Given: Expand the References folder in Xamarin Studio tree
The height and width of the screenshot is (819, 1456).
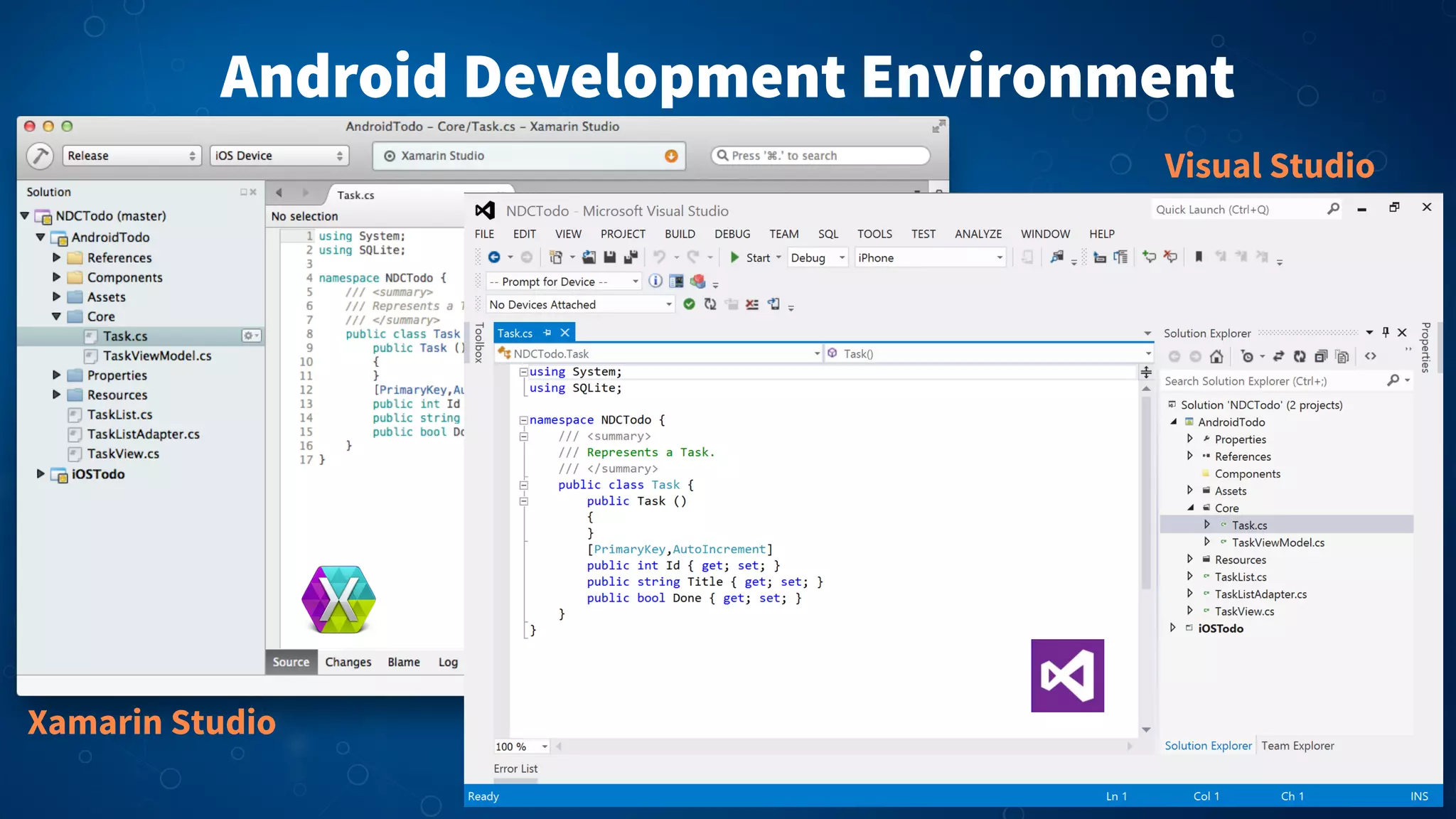Looking at the screenshot, I should (x=57, y=257).
